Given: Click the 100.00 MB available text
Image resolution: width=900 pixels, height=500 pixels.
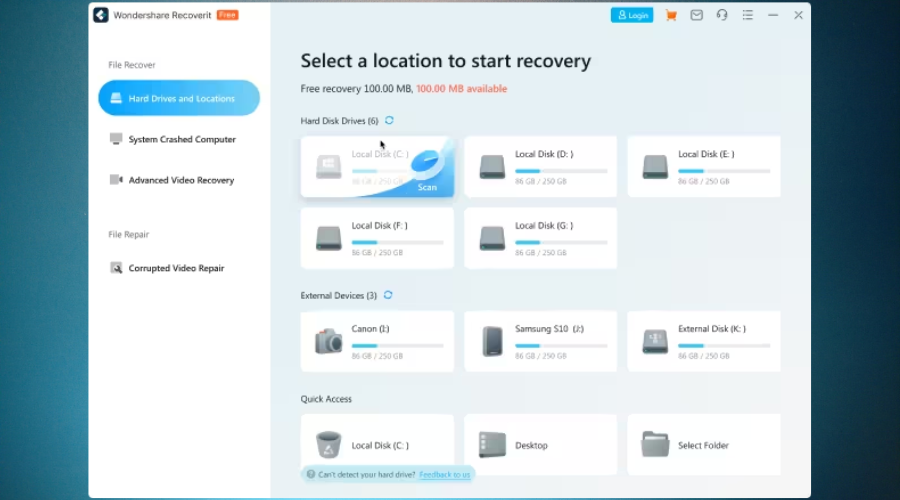Looking at the screenshot, I should 461,88.
